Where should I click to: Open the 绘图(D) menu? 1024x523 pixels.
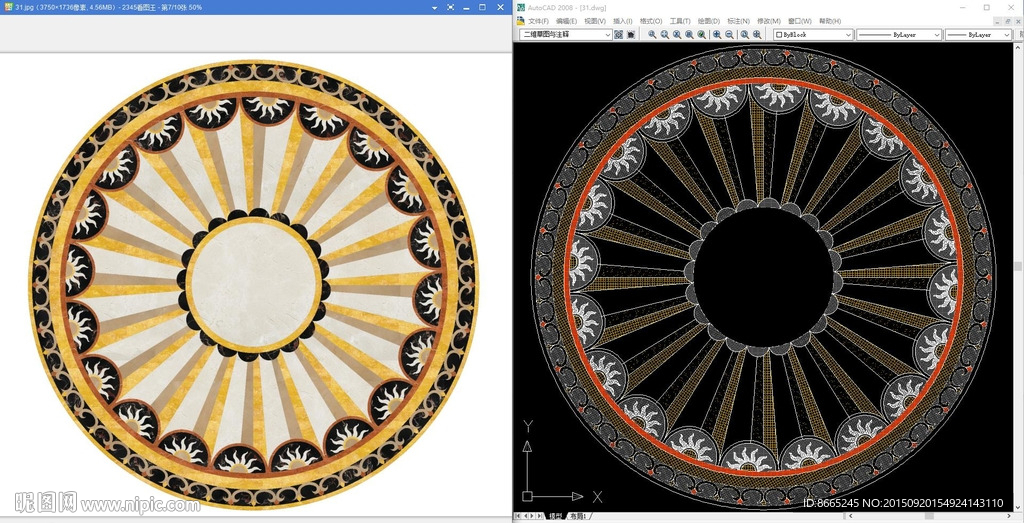tap(708, 20)
